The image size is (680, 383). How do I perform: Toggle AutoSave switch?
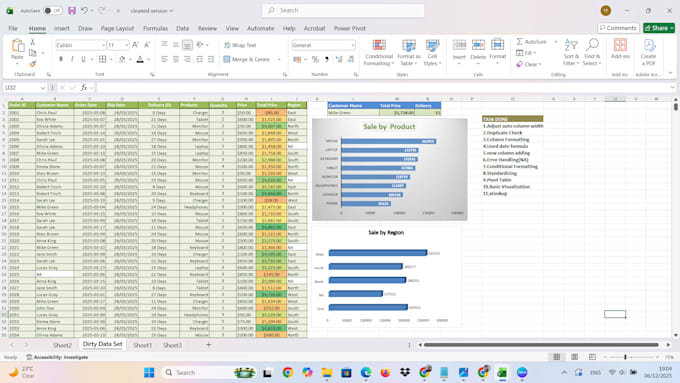(53, 10)
